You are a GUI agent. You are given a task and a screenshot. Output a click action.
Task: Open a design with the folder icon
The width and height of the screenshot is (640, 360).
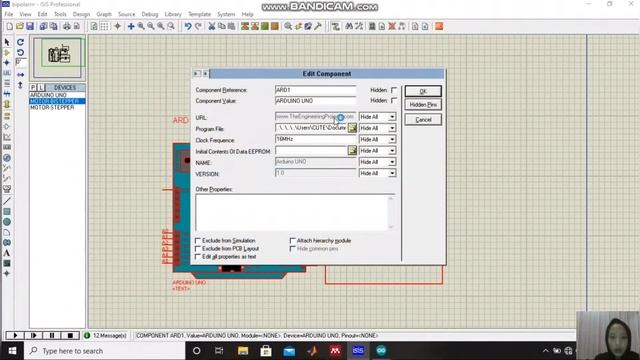point(20,27)
